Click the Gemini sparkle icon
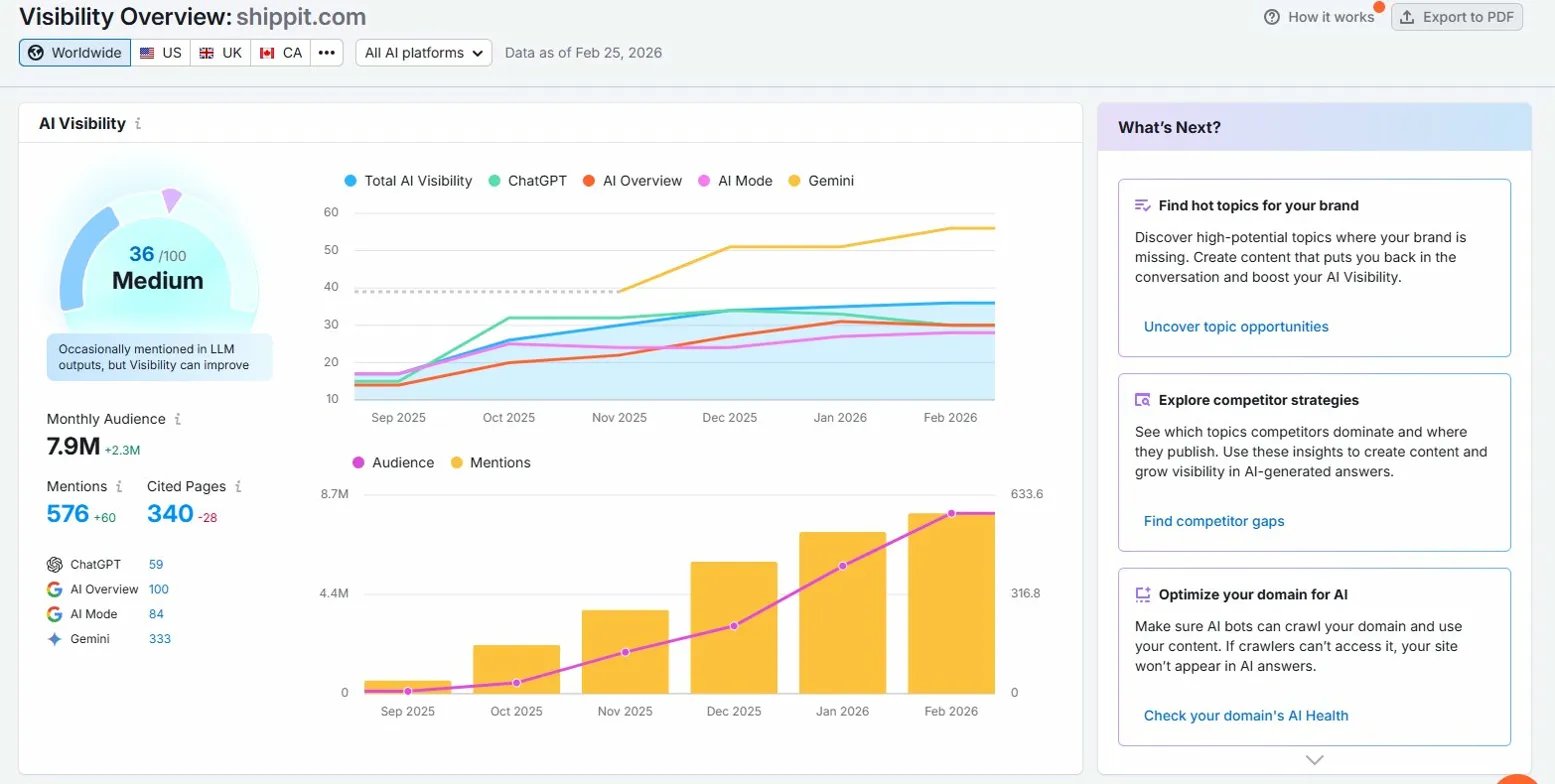 point(55,639)
